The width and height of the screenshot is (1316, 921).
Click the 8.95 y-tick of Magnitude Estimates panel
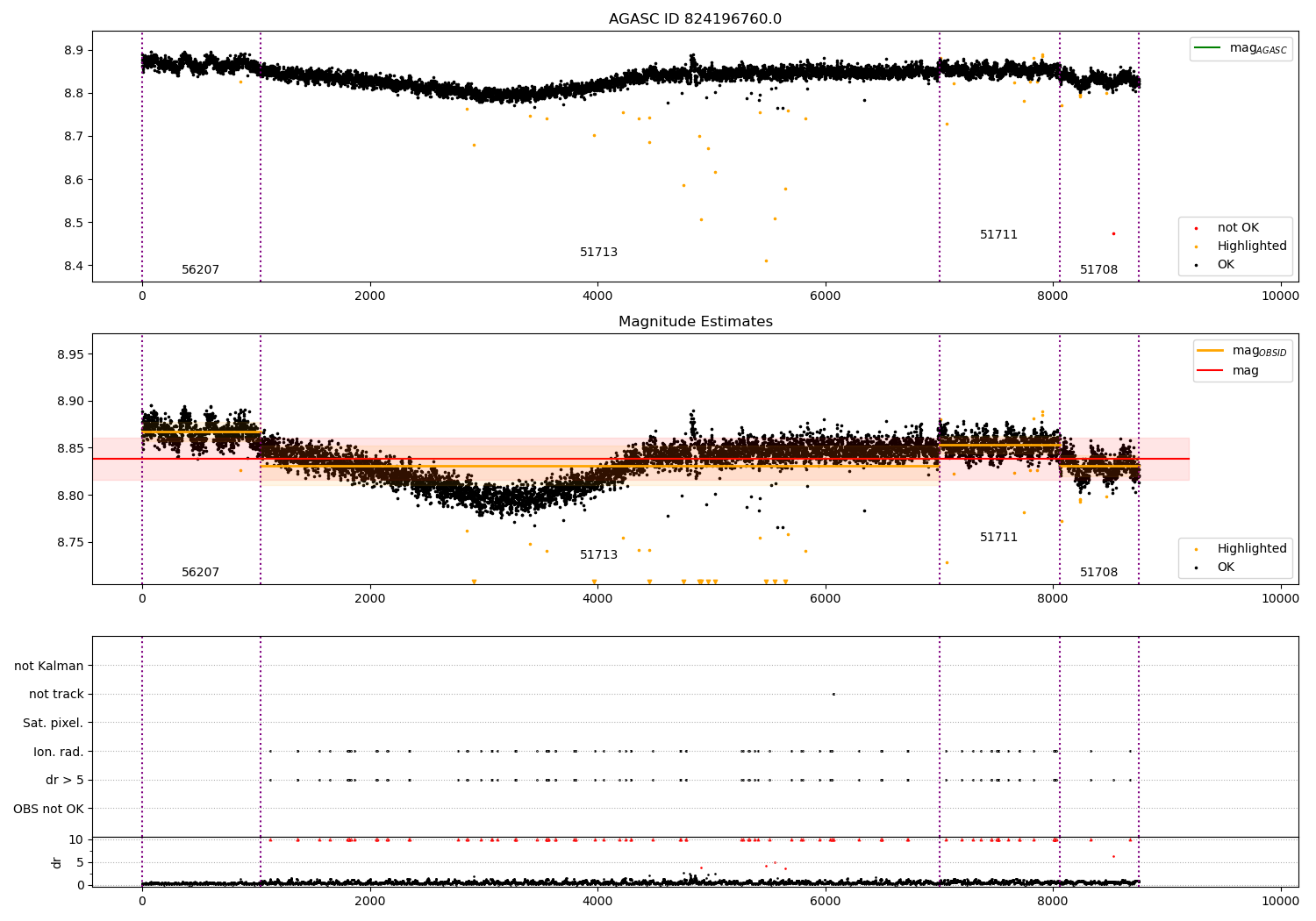point(70,354)
